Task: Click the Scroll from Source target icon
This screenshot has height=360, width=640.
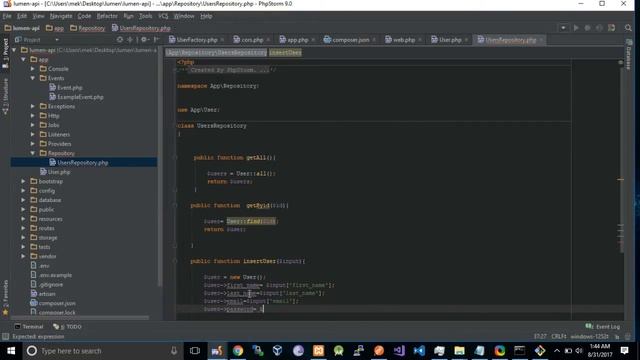Action: point(120,40)
